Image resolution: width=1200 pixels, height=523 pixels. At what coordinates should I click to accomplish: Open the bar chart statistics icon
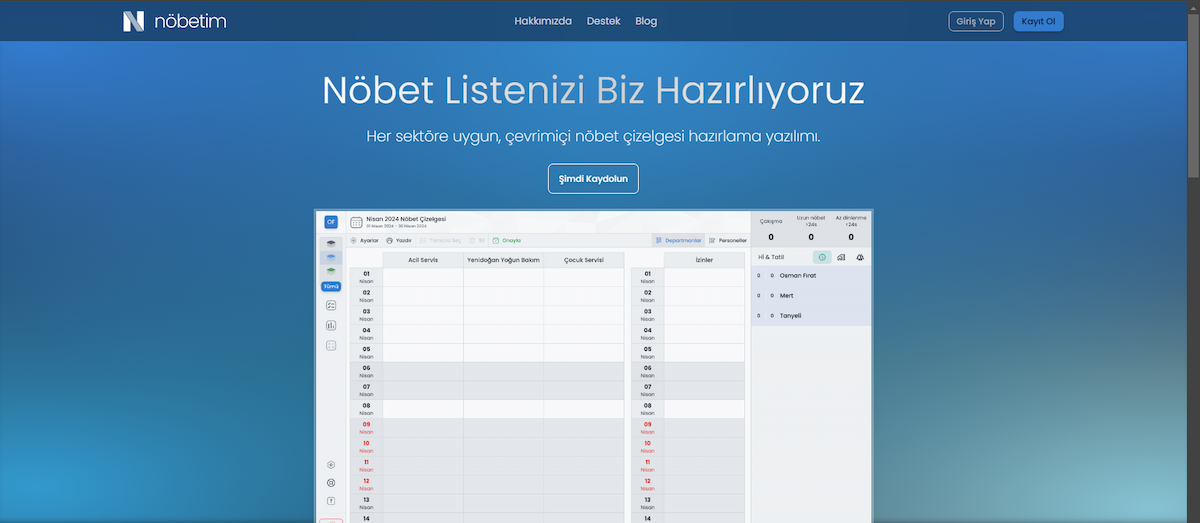click(331, 325)
